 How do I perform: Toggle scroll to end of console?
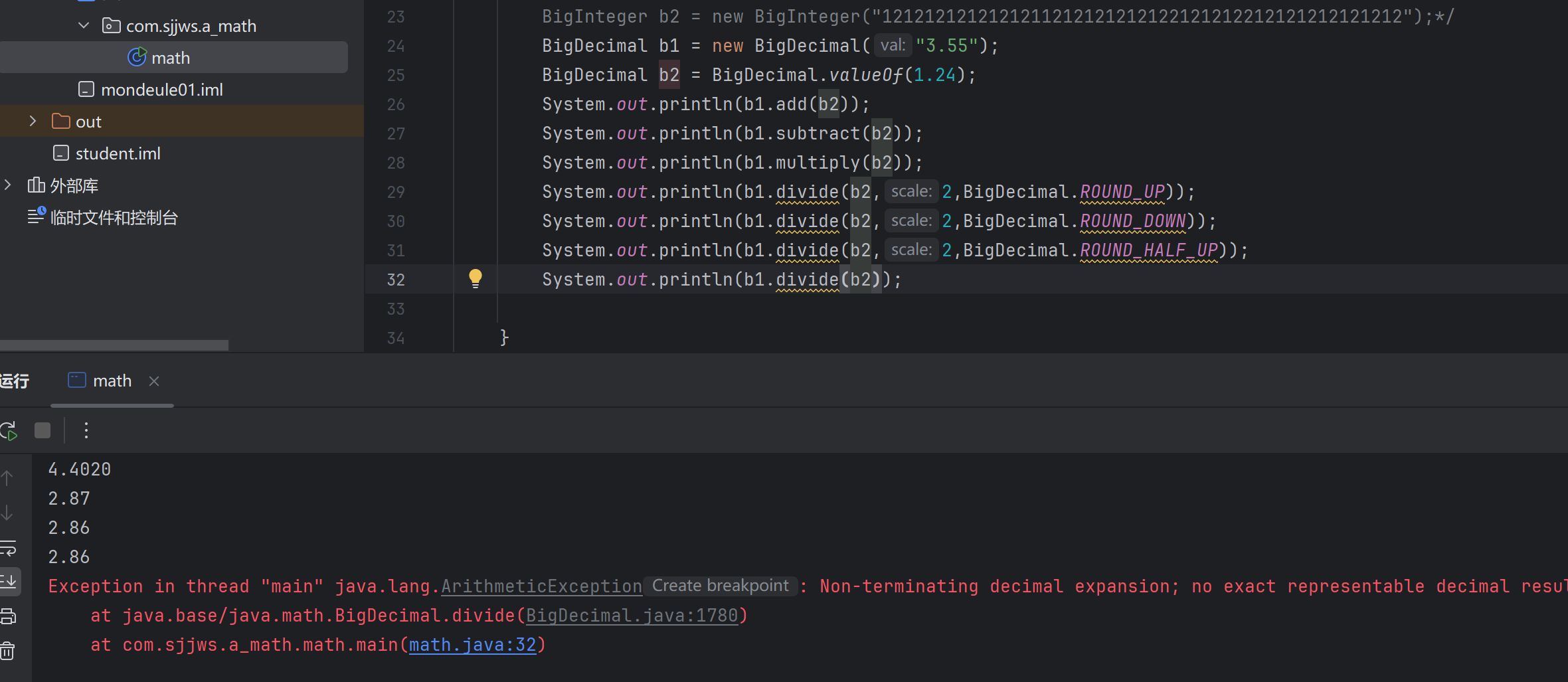coord(9,582)
